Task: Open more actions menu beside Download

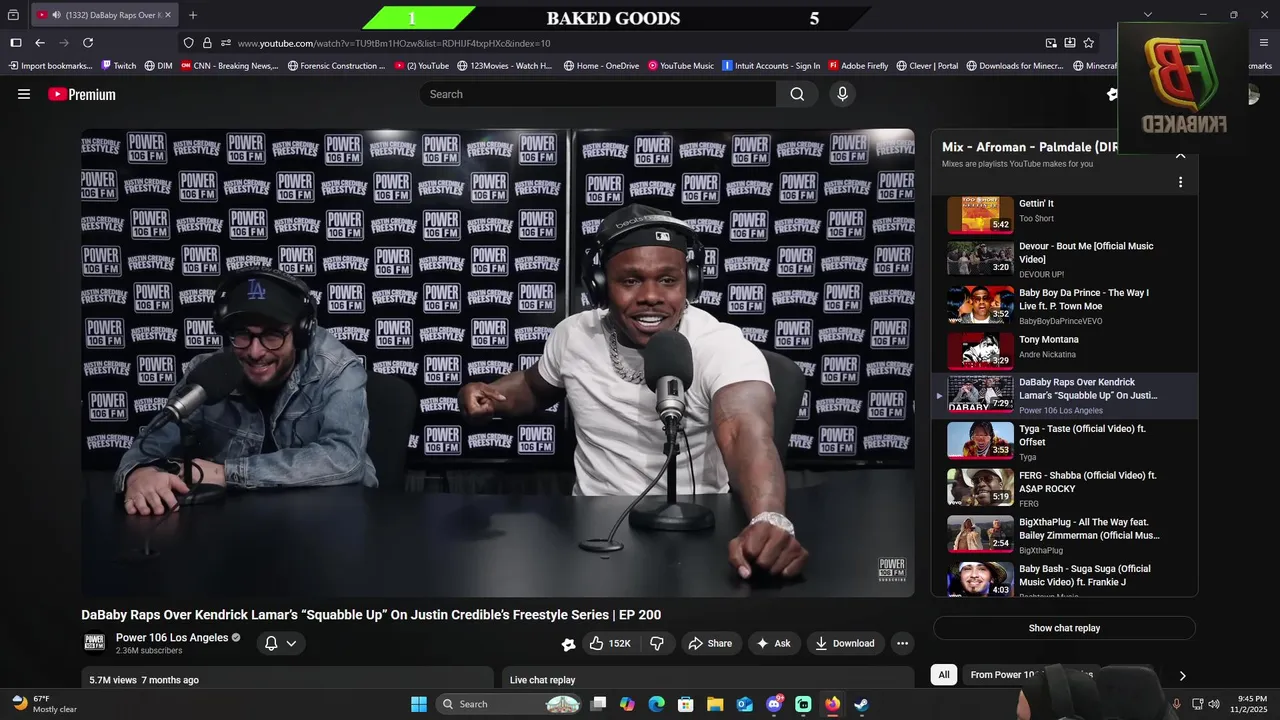Action: (x=902, y=643)
